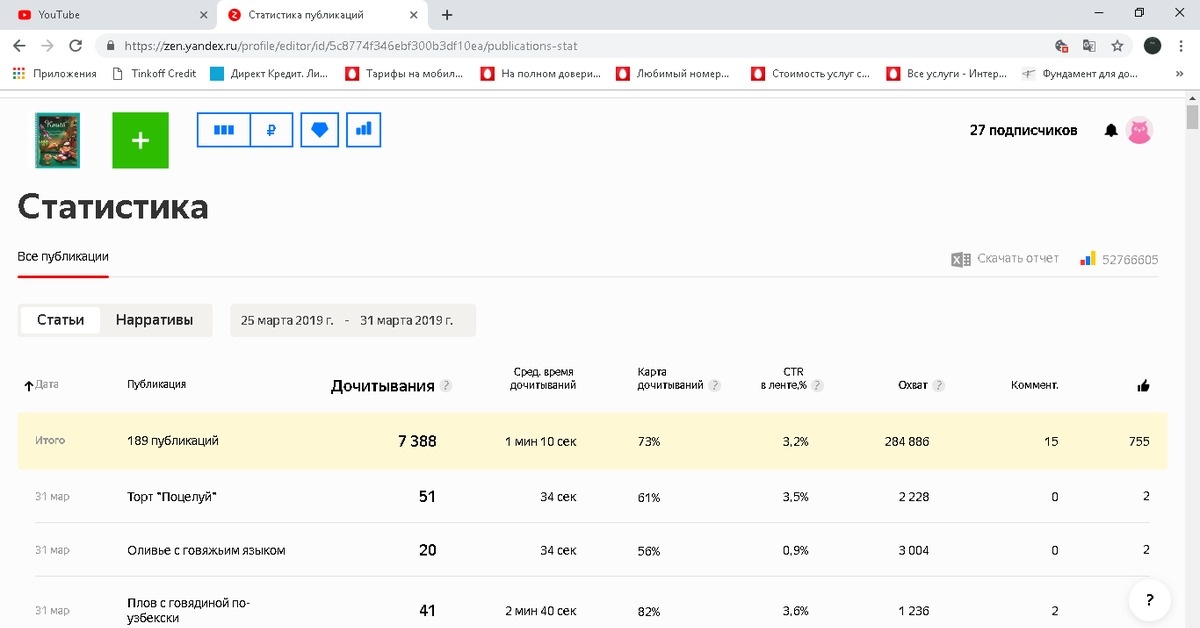Select the Все публикации tab
The width and height of the screenshot is (1200, 628).
[63, 257]
